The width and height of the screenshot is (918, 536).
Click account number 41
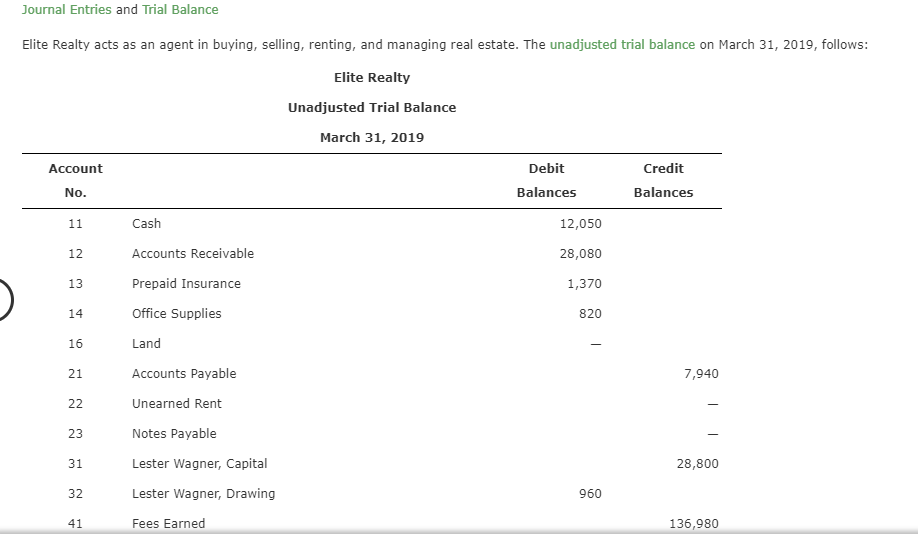[76, 524]
